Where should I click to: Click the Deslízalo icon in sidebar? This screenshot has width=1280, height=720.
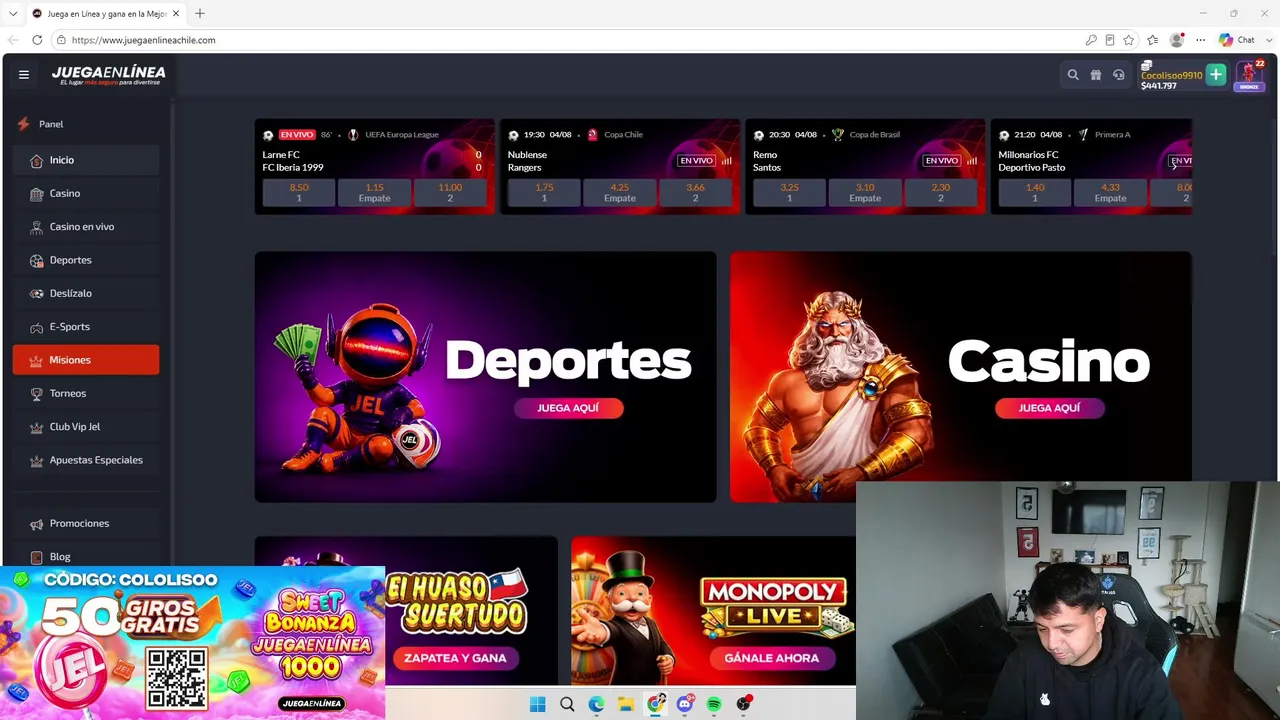coord(37,293)
